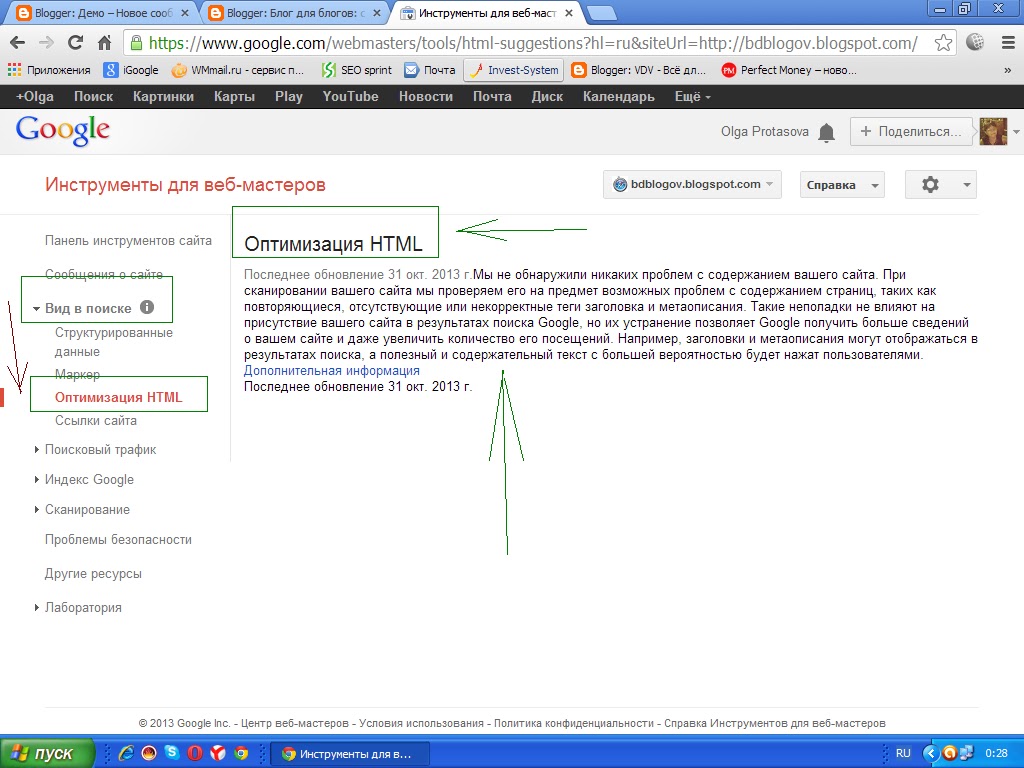Open the iGoogle bookmark

tap(131, 70)
